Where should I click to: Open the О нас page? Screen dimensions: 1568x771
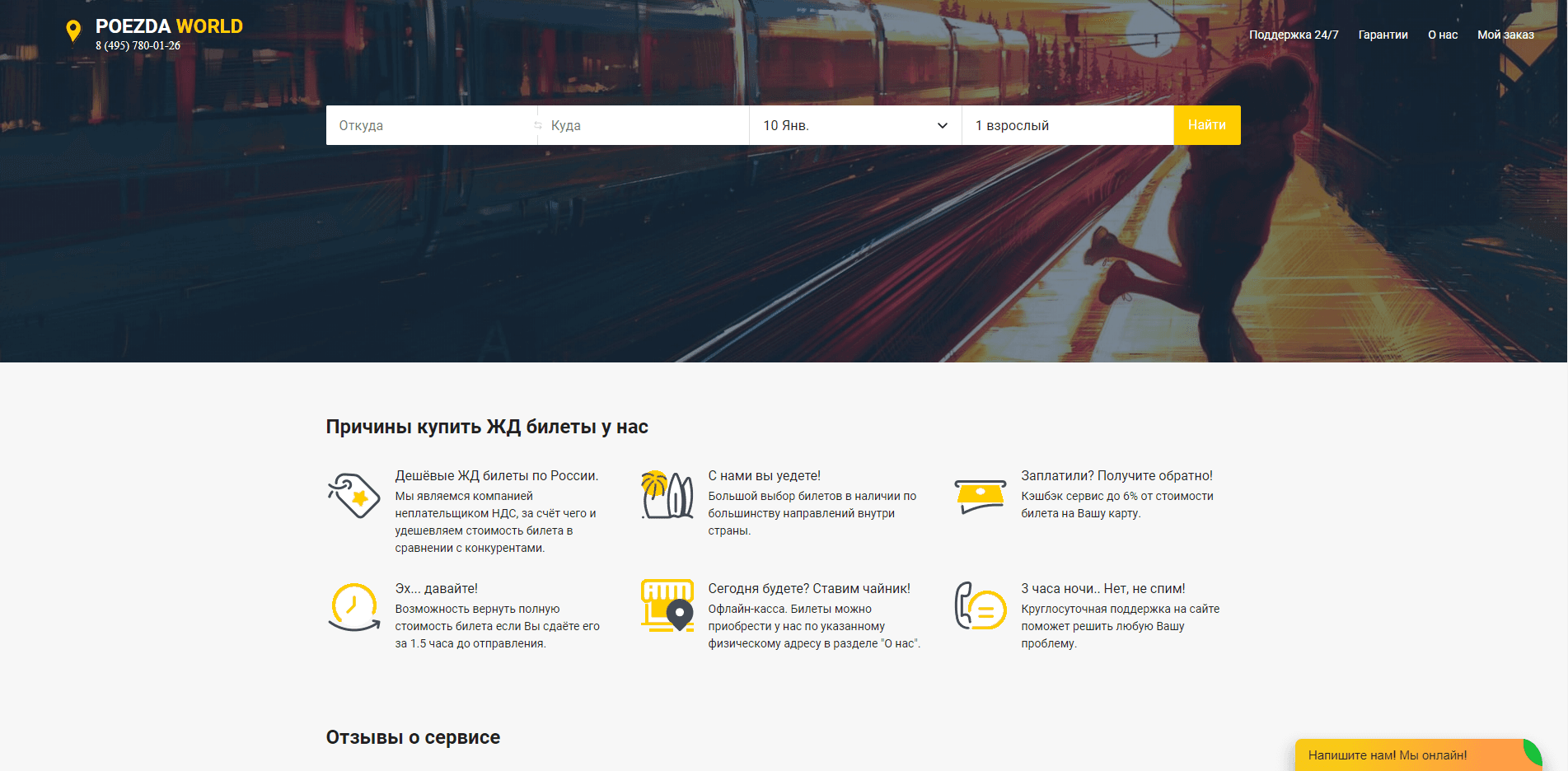tap(1442, 35)
